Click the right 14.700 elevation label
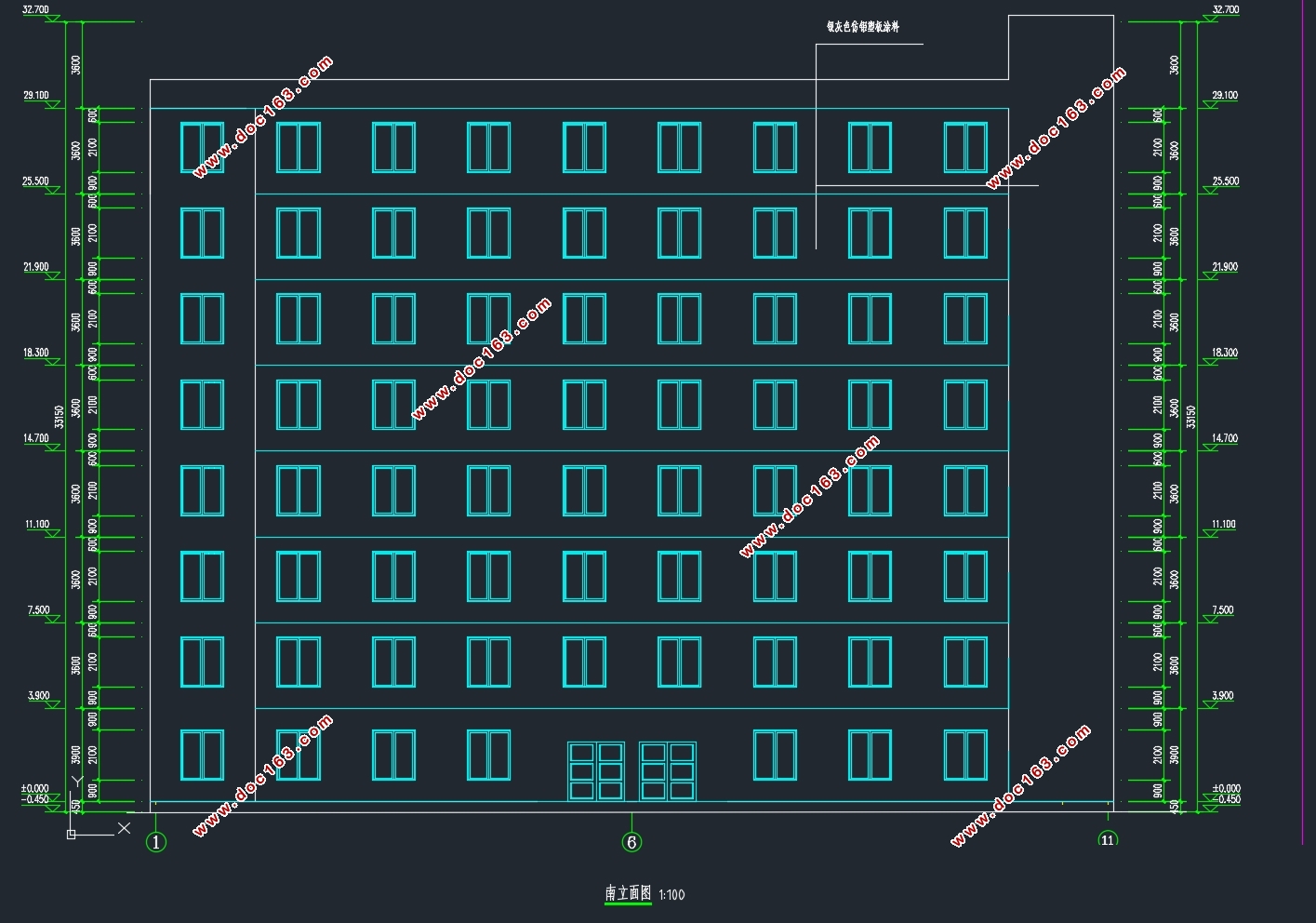Screen dimensions: 1316x923 pyautogui.click(x=1225, y=438)
